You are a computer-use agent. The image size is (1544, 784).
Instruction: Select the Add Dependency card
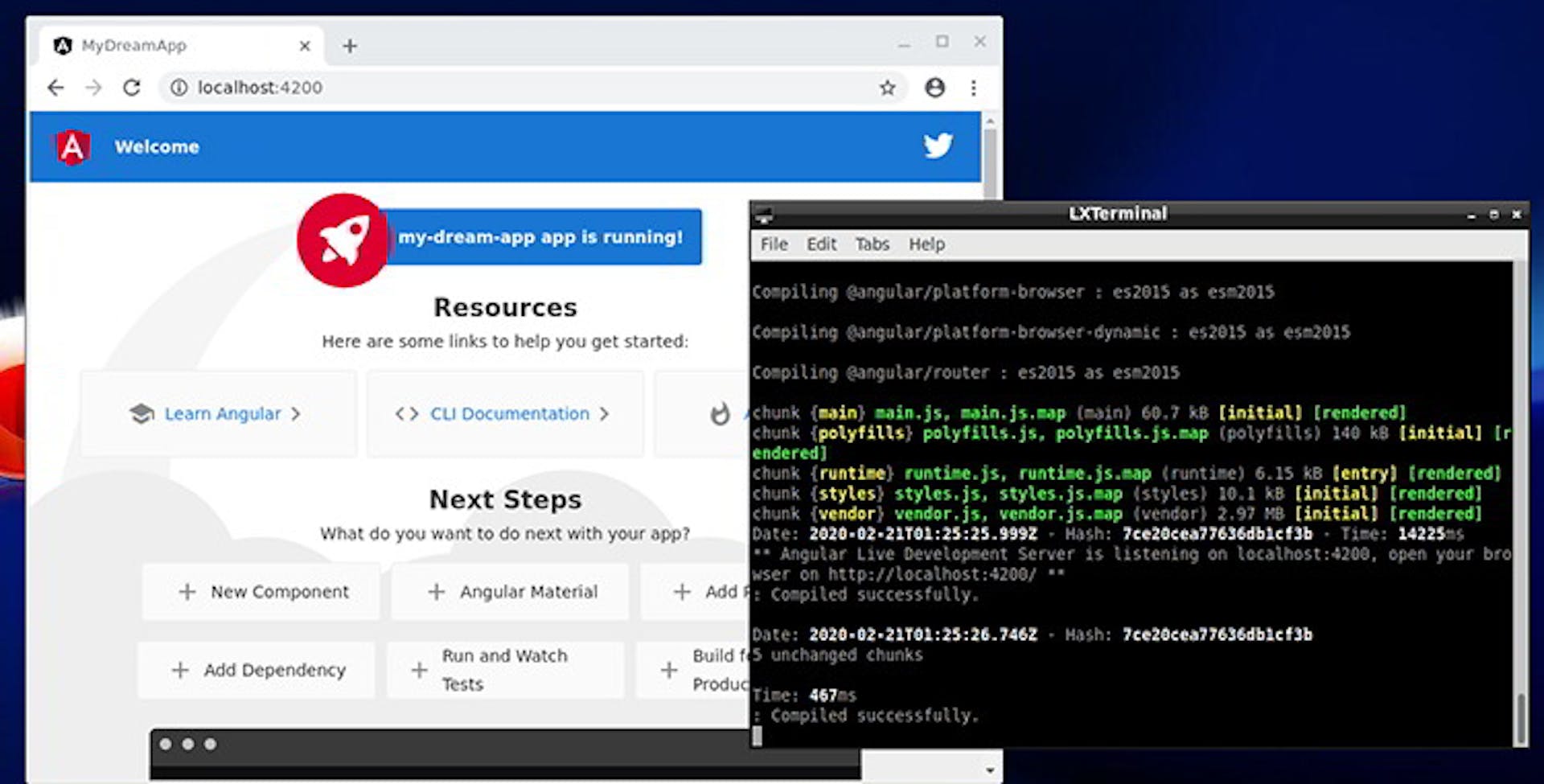(x=257, y=670)
